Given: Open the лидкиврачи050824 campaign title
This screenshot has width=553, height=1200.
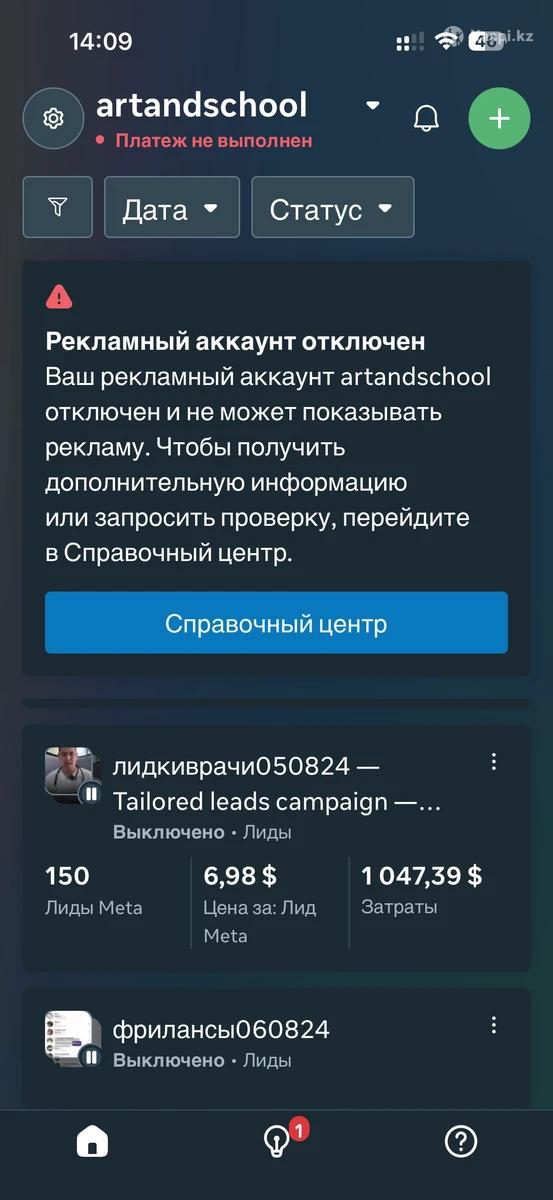Looking at the screenshot, I should [x=277, y=784].
